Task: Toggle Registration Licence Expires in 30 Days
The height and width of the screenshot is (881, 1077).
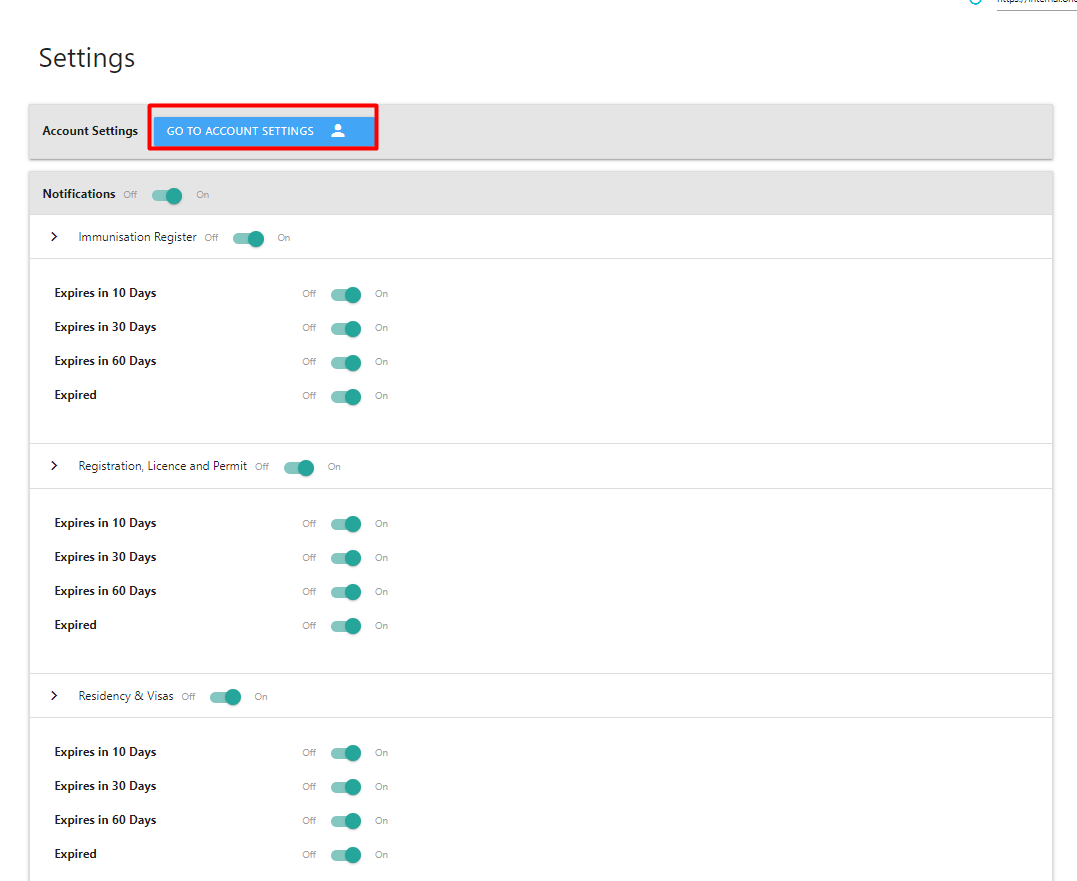Action: [x=345, y=558]
